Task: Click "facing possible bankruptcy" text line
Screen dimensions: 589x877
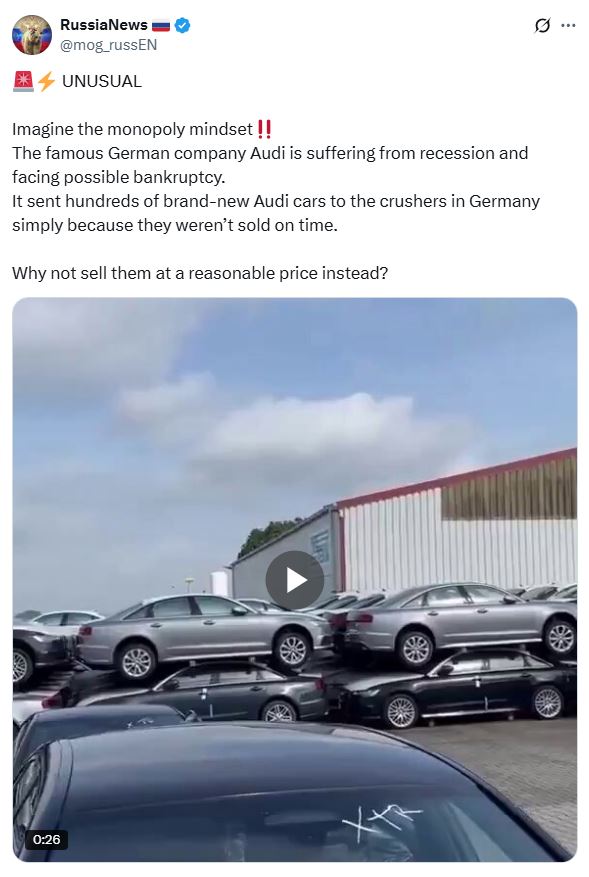Action: [119, 177]
